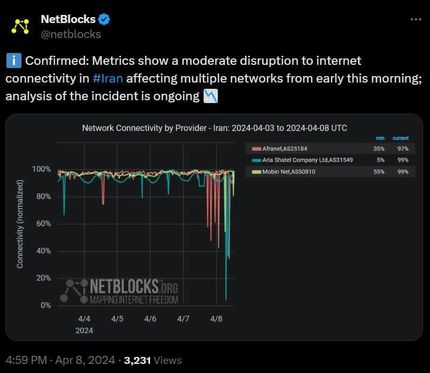Click the NetBlocks display name

[x=68, y=19]
